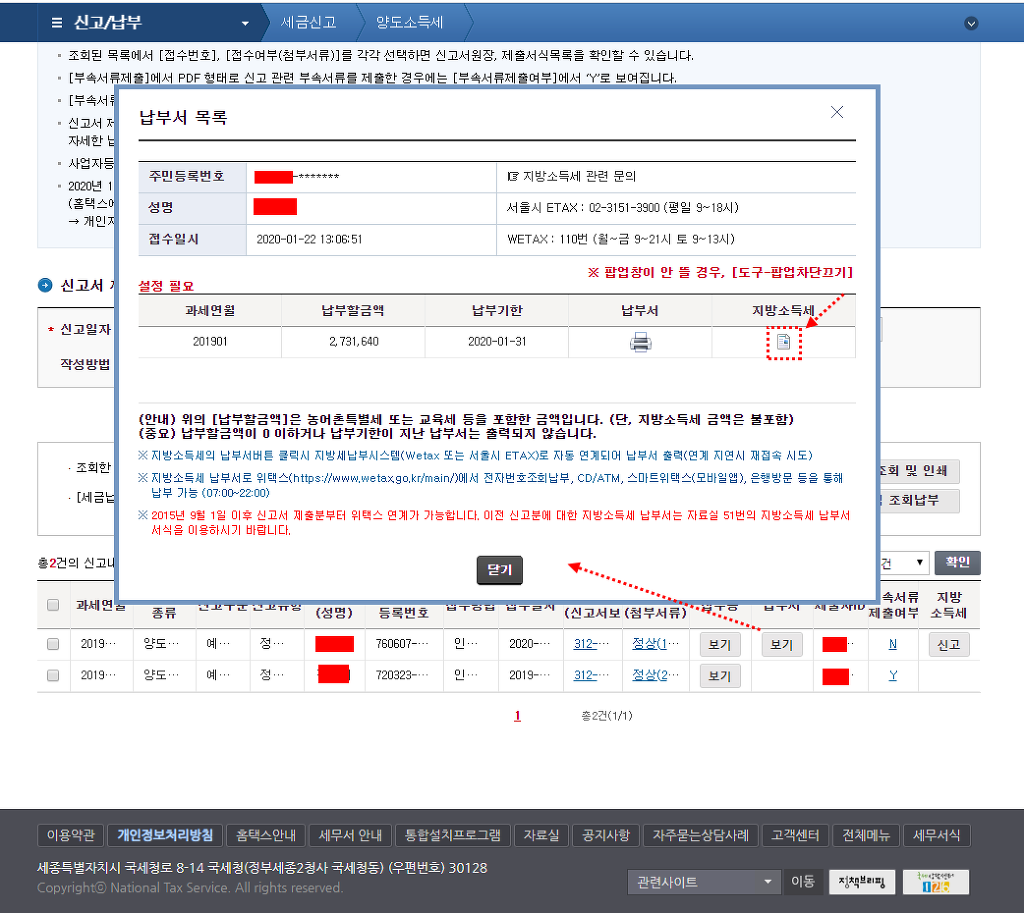The image size is (1024, 913).
Task: Open the page-size dropdown next to 확인
Action: point(904,562)
